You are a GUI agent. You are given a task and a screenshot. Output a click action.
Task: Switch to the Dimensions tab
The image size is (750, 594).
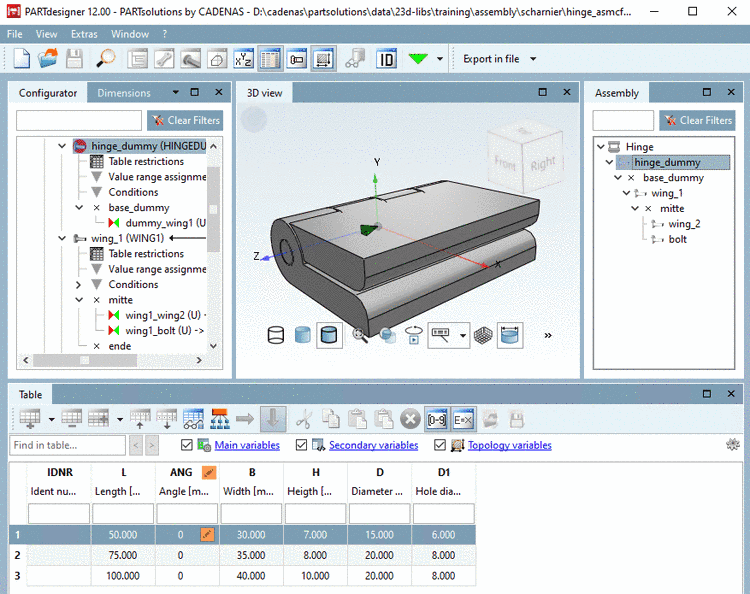[124, 93]
